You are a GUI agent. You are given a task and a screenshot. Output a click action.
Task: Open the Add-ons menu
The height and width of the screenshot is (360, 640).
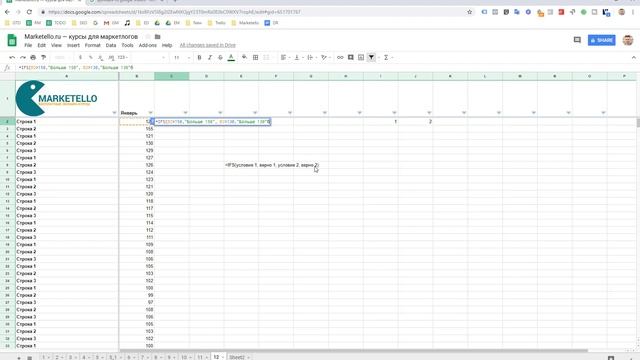147,45
